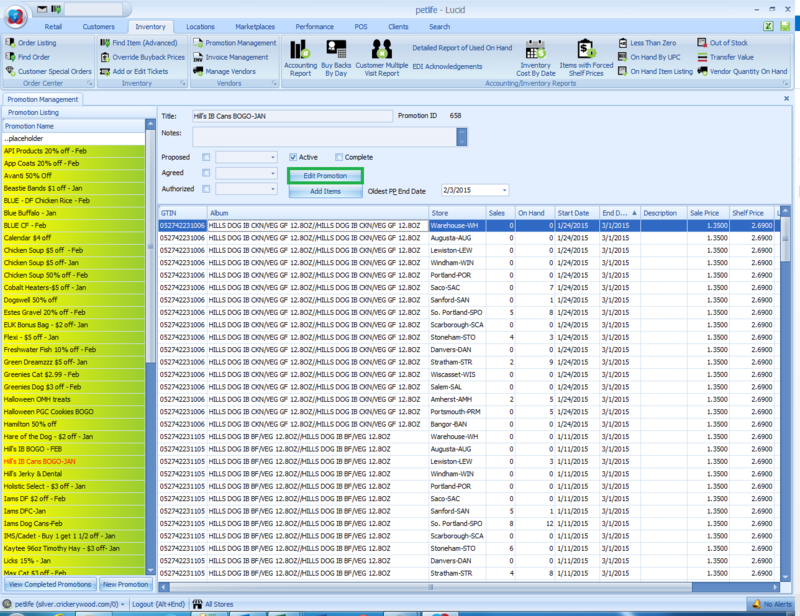Open Items with Forced Shelf Prices
This screenshot has height=616, width=800.
586,58
